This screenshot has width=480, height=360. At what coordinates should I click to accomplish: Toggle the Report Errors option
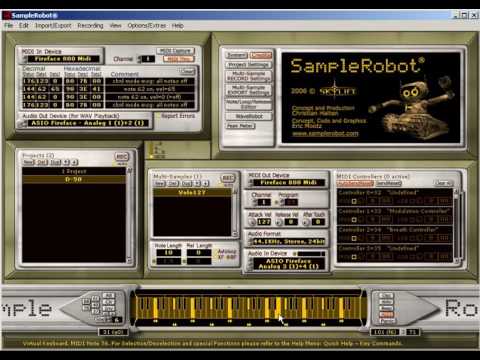[178, 116]
